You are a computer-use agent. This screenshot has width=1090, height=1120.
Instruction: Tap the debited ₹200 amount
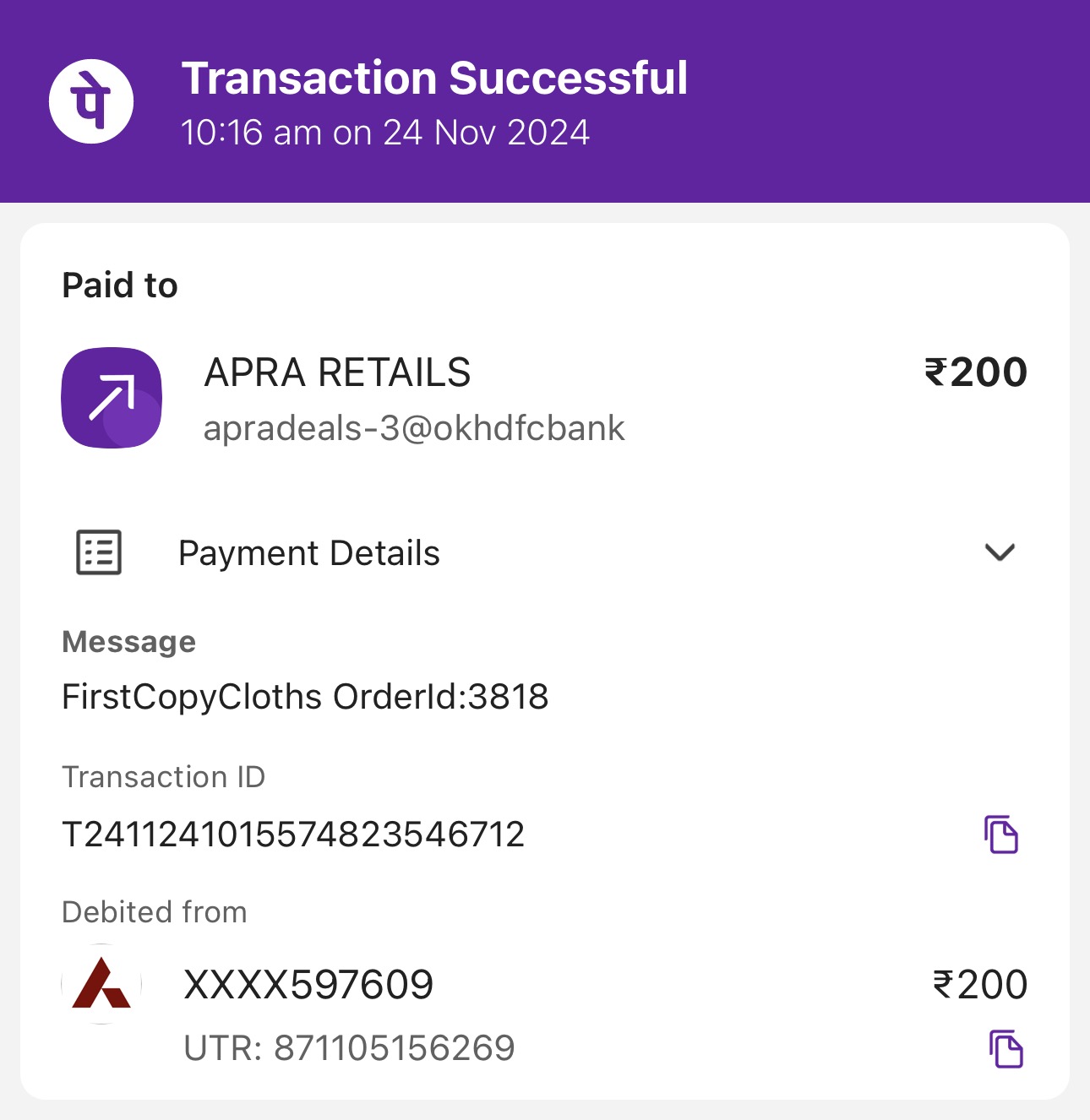980,985
